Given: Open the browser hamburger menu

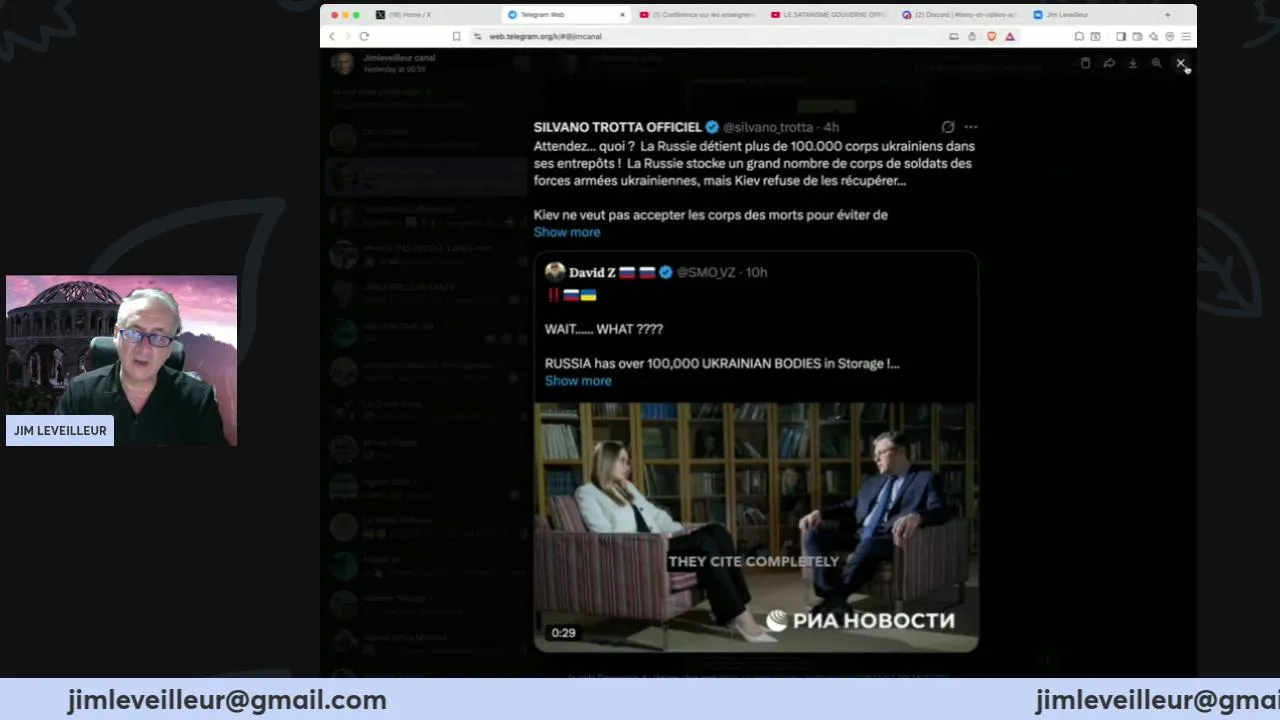Looking at the screenshot, I should tap(1186, 36).
